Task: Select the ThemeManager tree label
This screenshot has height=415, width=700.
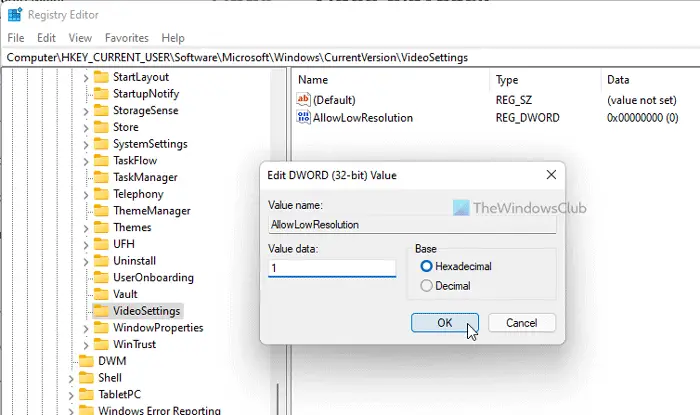Action: [152, 211]
